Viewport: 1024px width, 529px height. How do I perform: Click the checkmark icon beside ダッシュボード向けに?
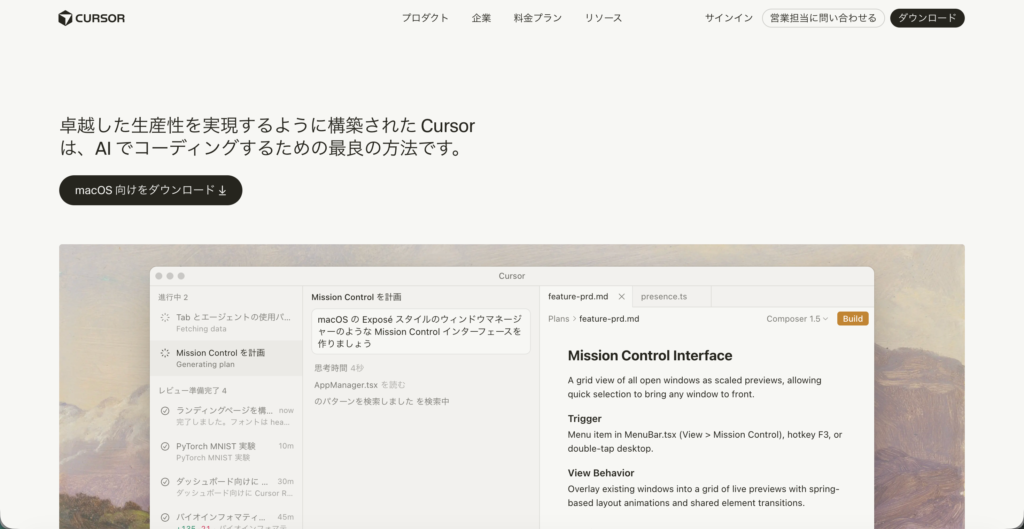tap(165, 481)
